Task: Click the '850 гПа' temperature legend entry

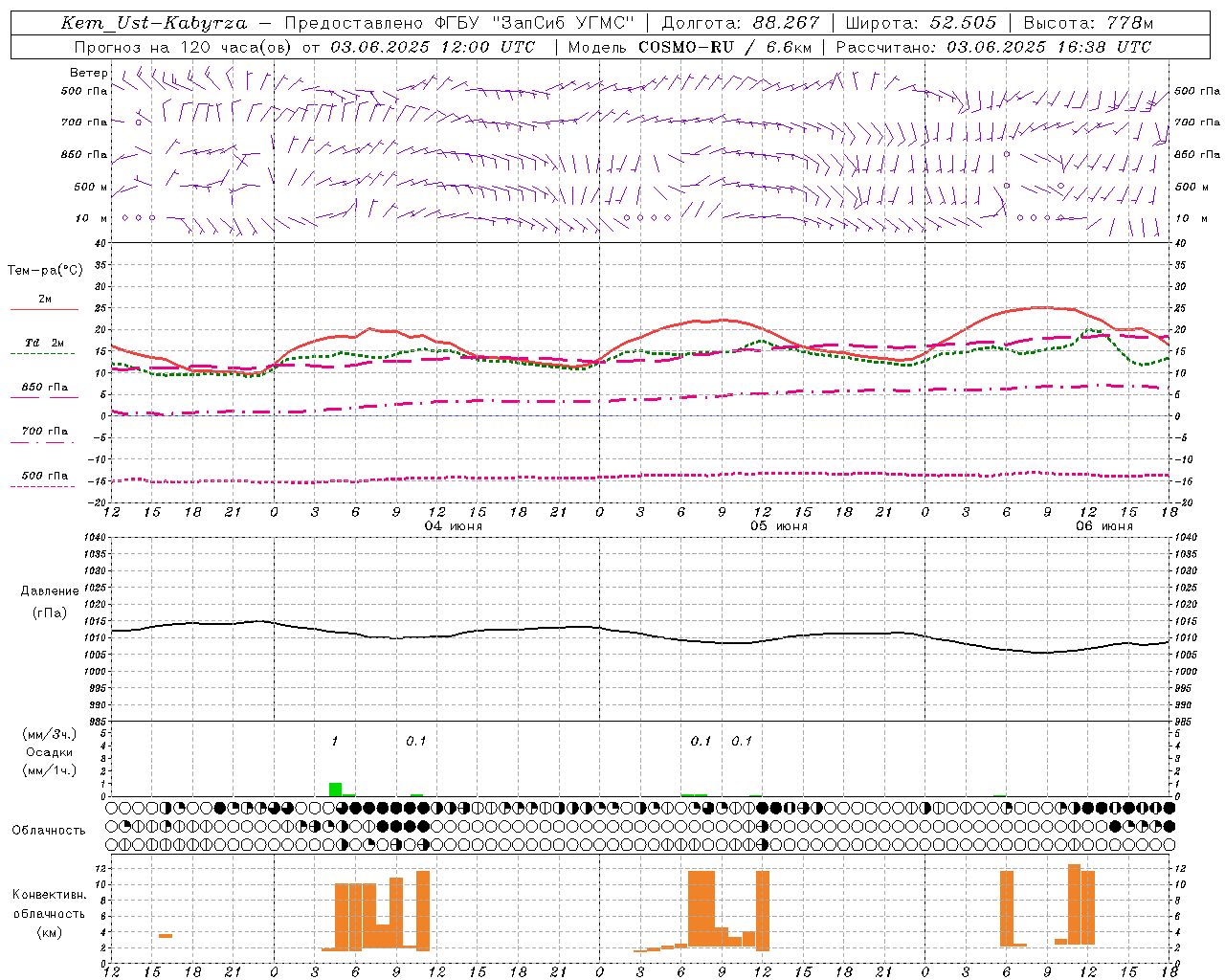Action: coord(45,388)
